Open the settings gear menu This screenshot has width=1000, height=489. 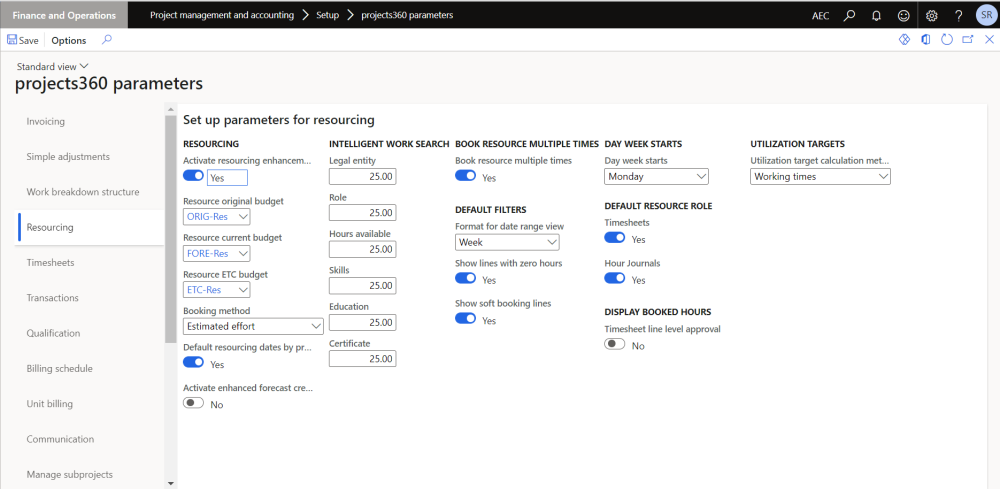[x=932, y=15]
